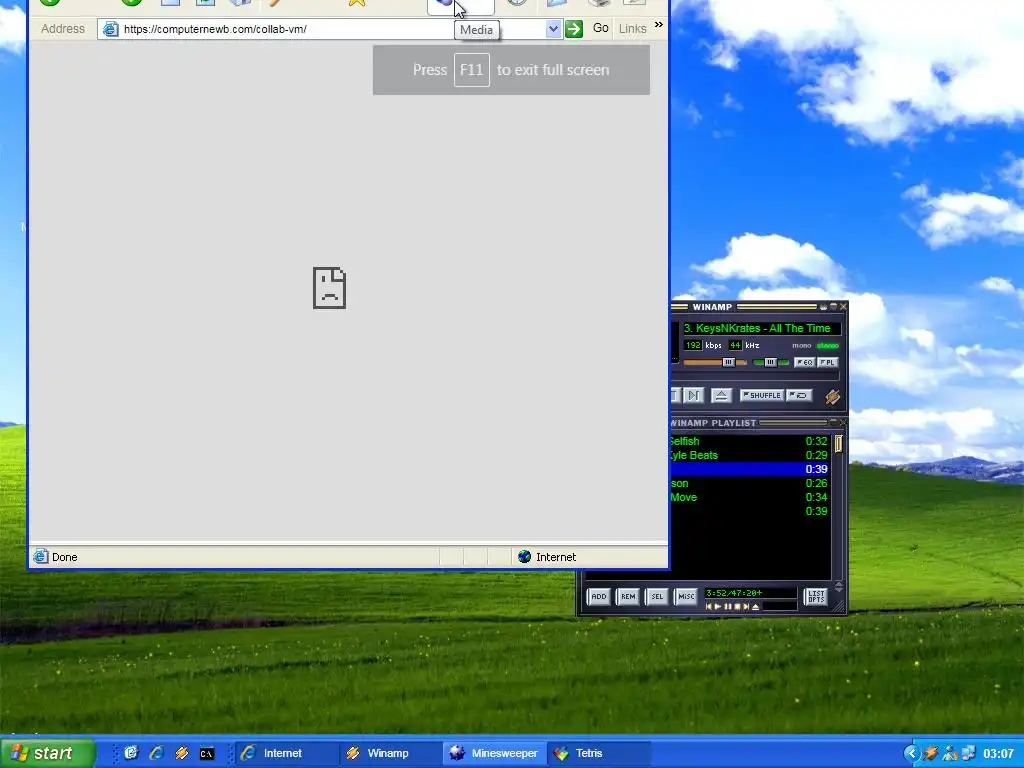1024x768 pixels.
Task: Open the REM menu in Winamp playlist
Action: coord(628,596)
